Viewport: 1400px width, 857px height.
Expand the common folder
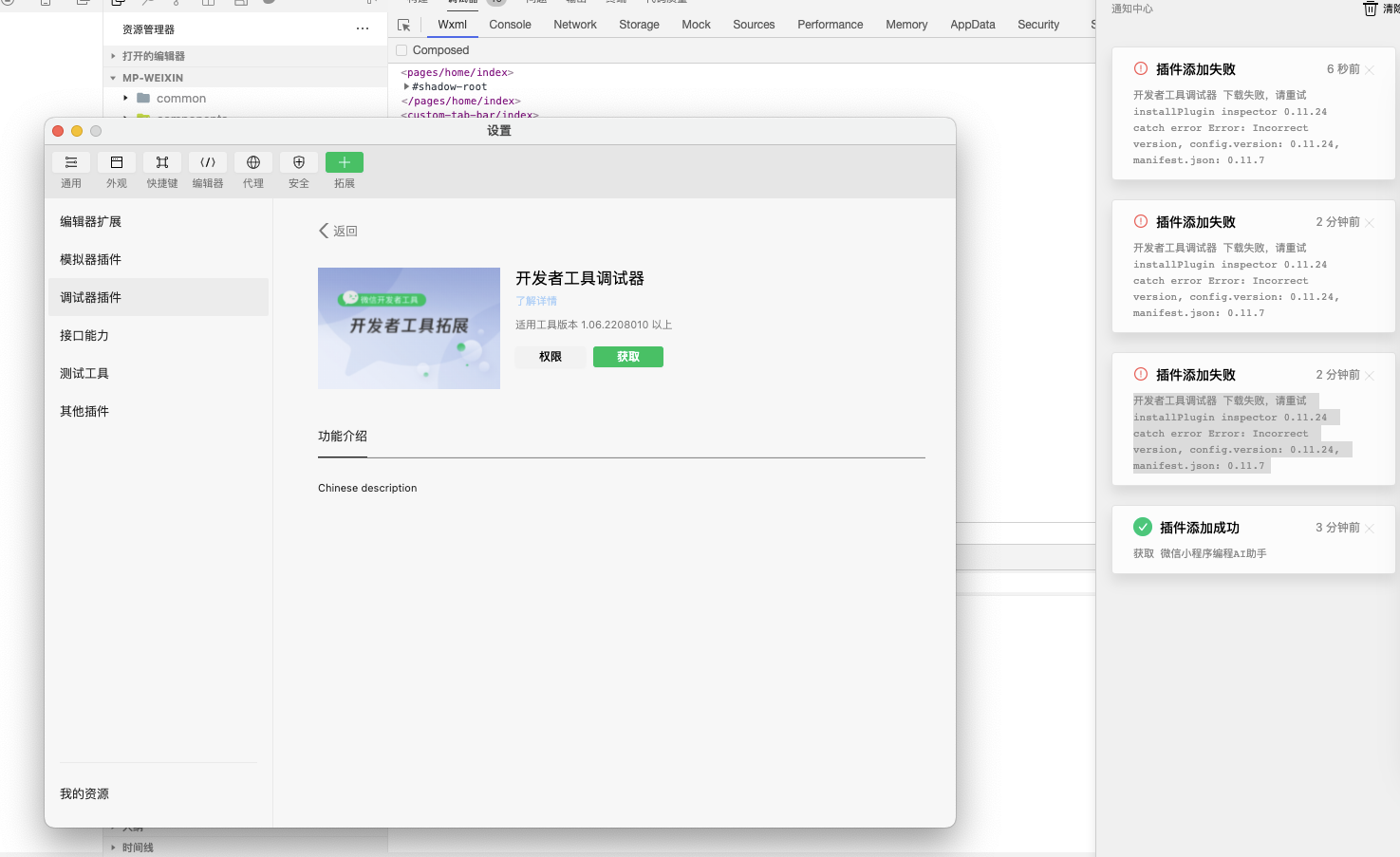pos(125,98)
